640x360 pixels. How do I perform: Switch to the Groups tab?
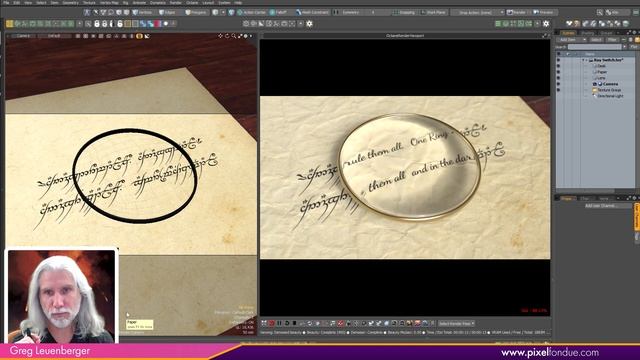(606, 33)
